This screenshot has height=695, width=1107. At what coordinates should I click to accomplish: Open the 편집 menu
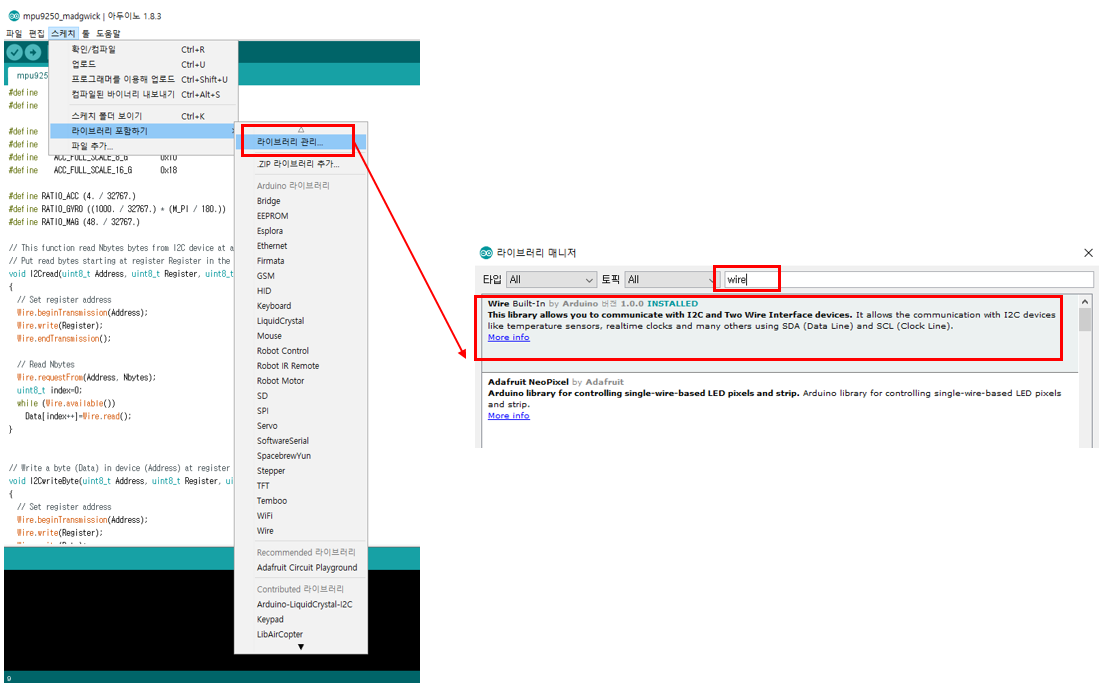(37, 33)
